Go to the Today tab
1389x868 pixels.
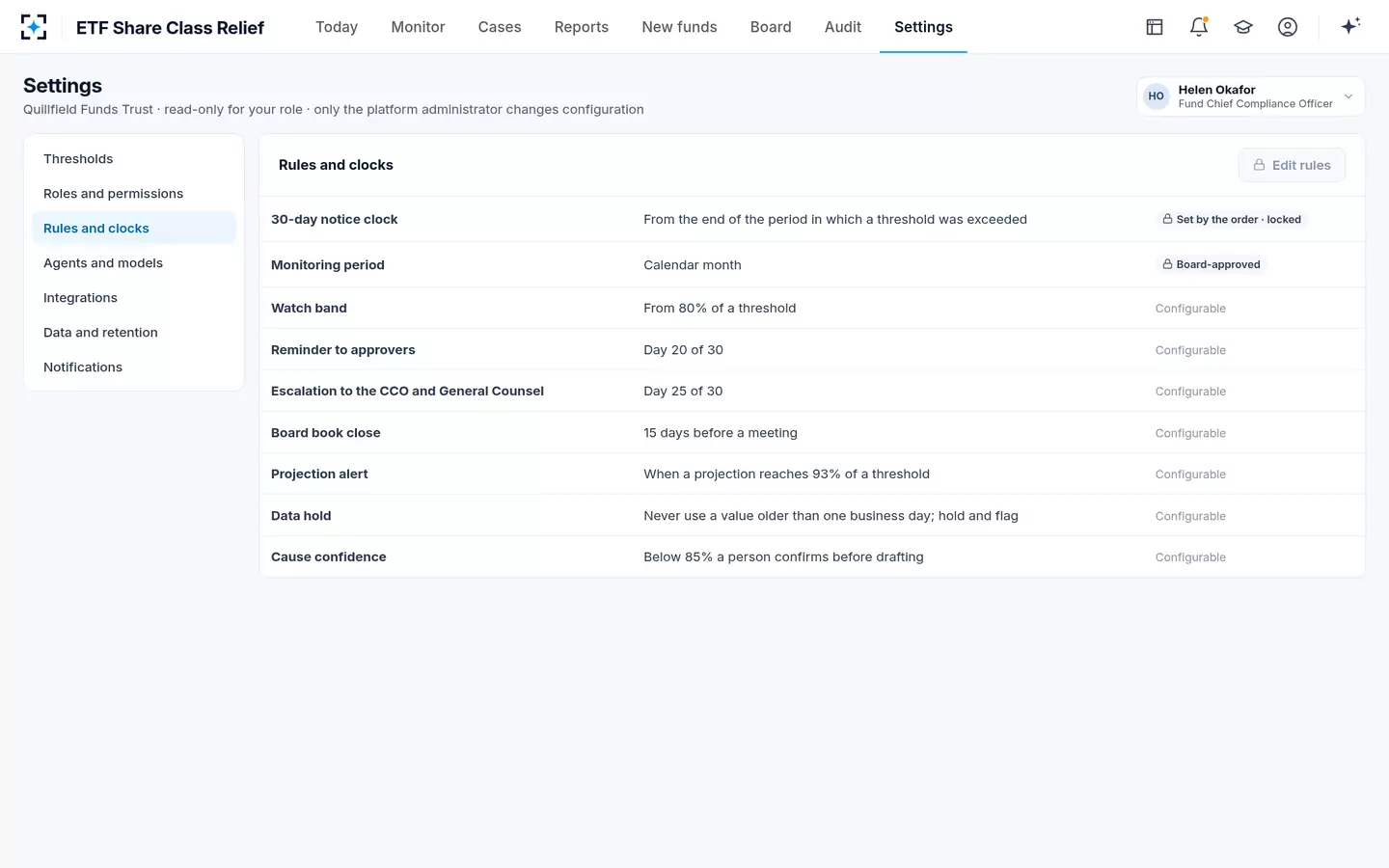tap(337, 27)
